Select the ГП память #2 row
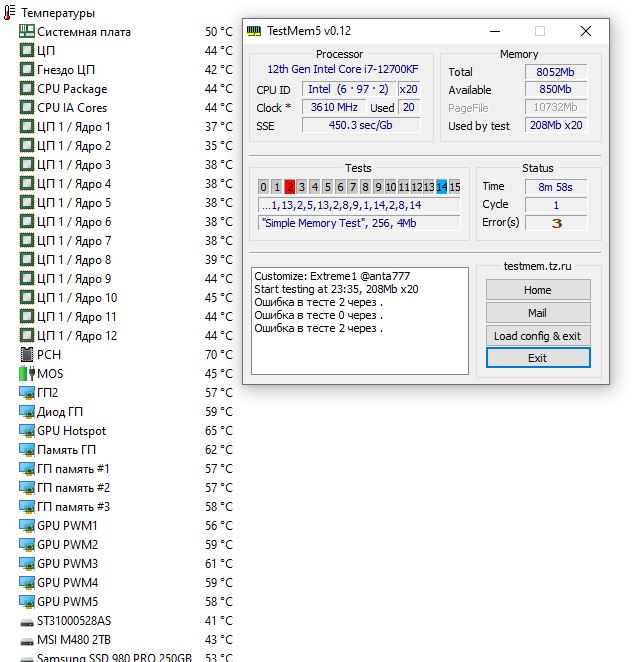The height and width of the screenshot is (662, 644). click(x=126, y=488)
